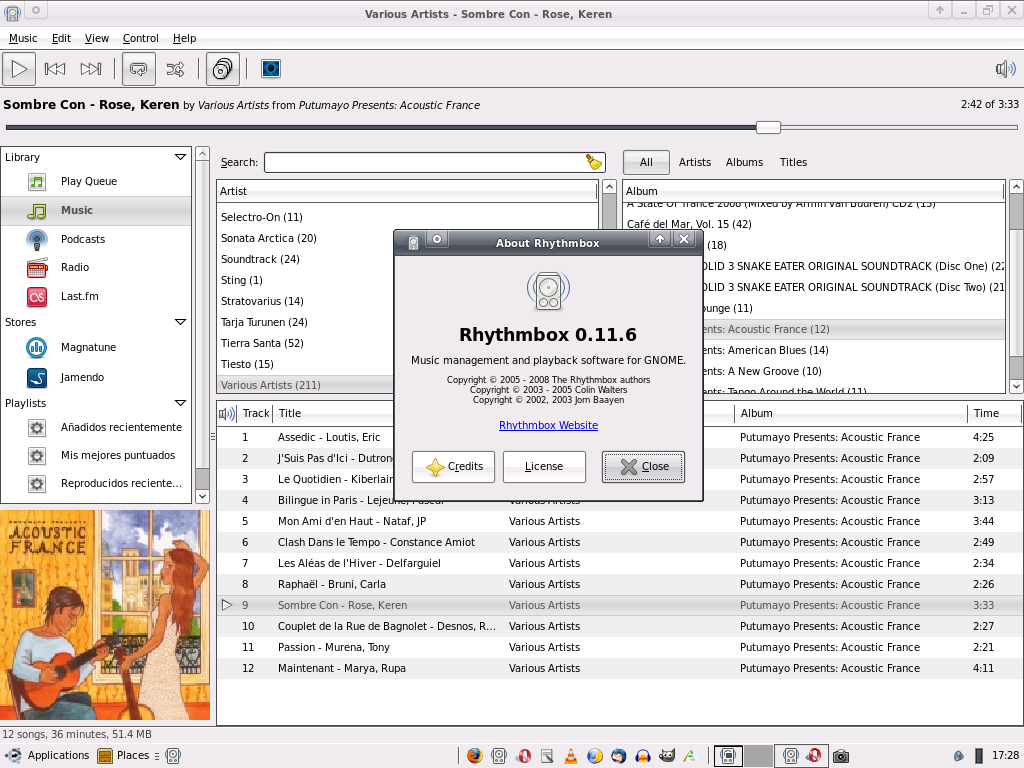Start playback with the Play button

click(19, 69)
